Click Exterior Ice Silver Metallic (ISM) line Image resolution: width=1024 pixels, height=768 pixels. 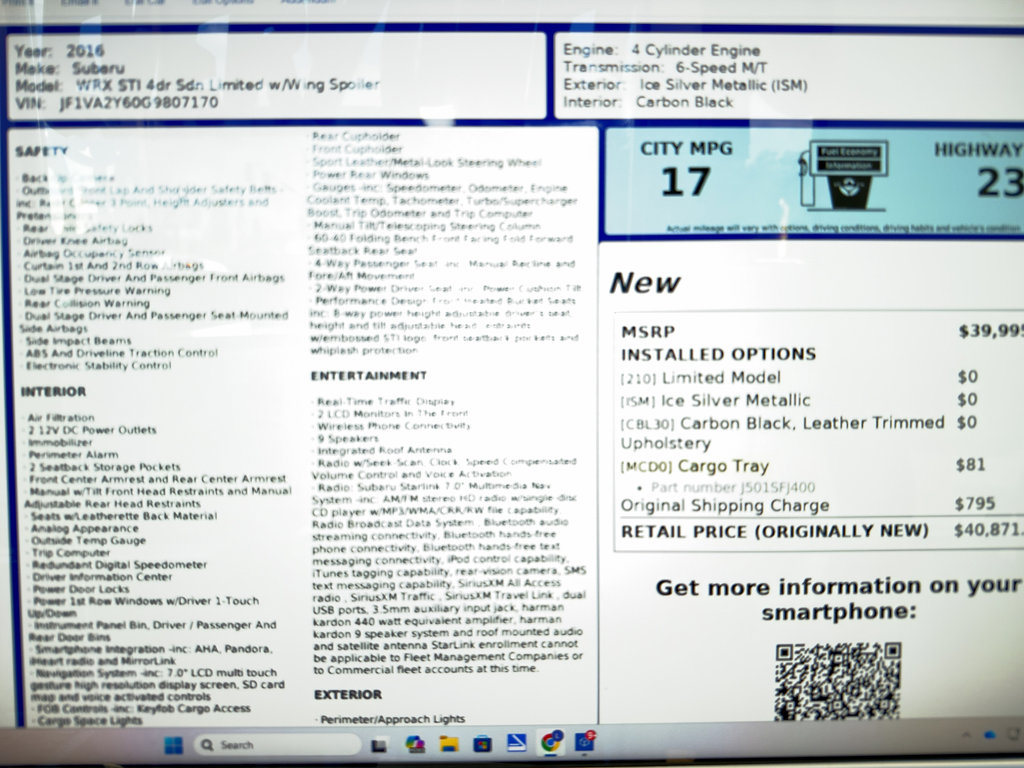[685, 85]
